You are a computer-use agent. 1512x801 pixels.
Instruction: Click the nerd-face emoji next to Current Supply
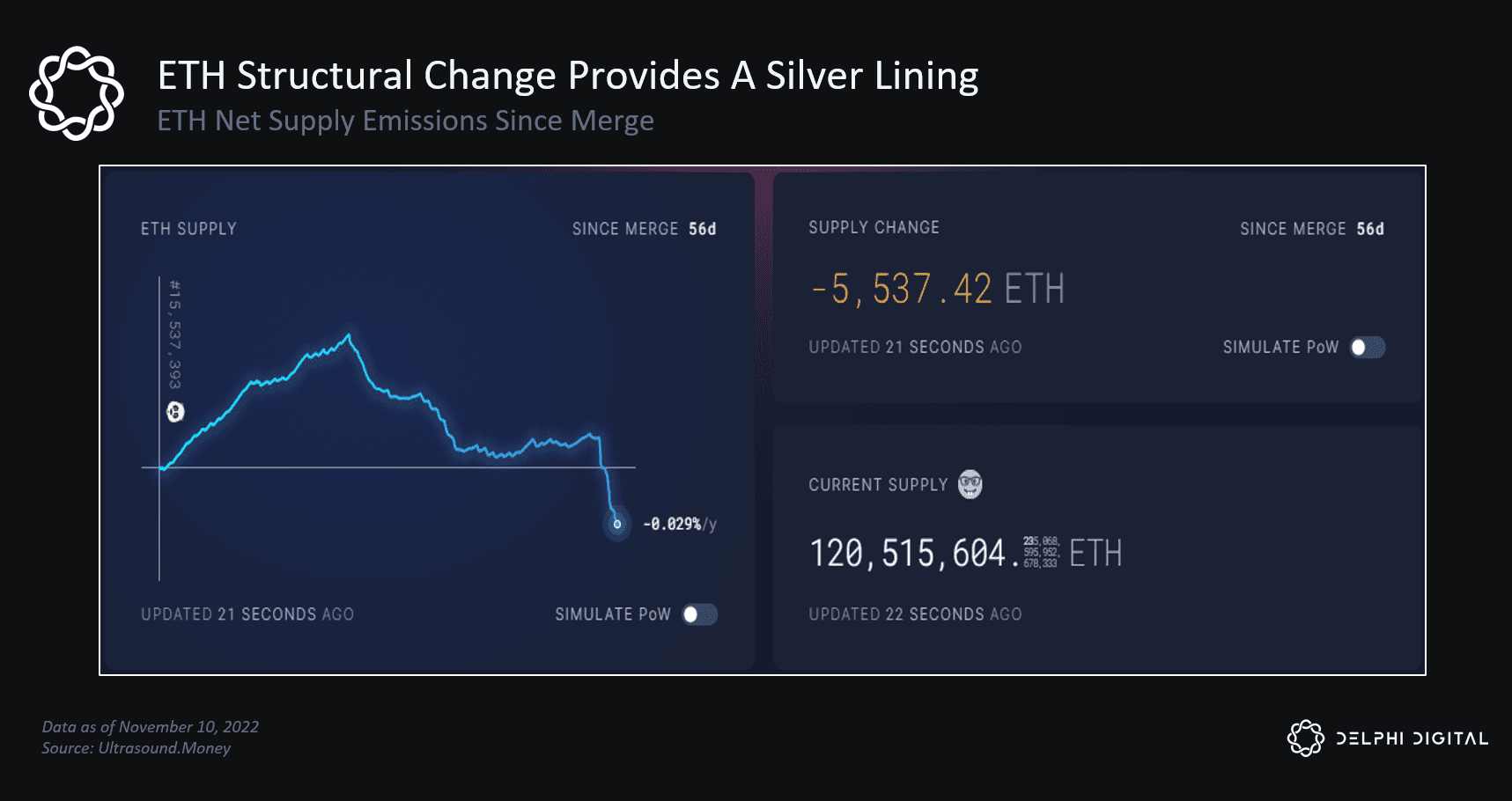coord(970,484)
